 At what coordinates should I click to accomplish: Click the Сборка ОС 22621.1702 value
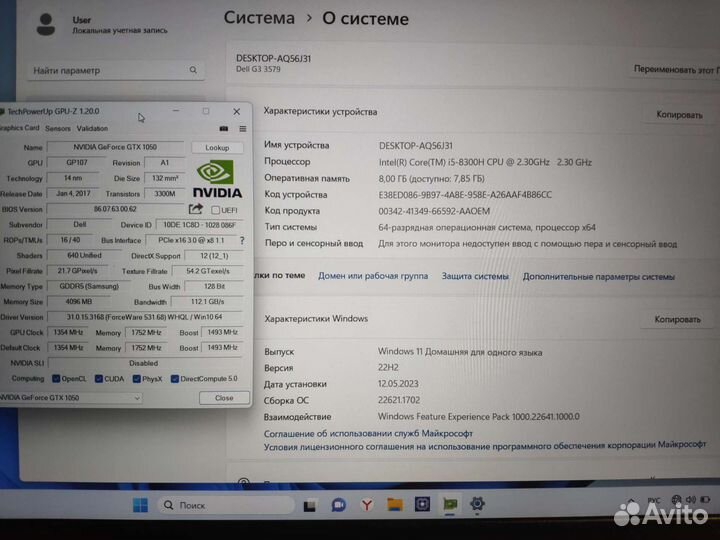[x=399, y=400]
